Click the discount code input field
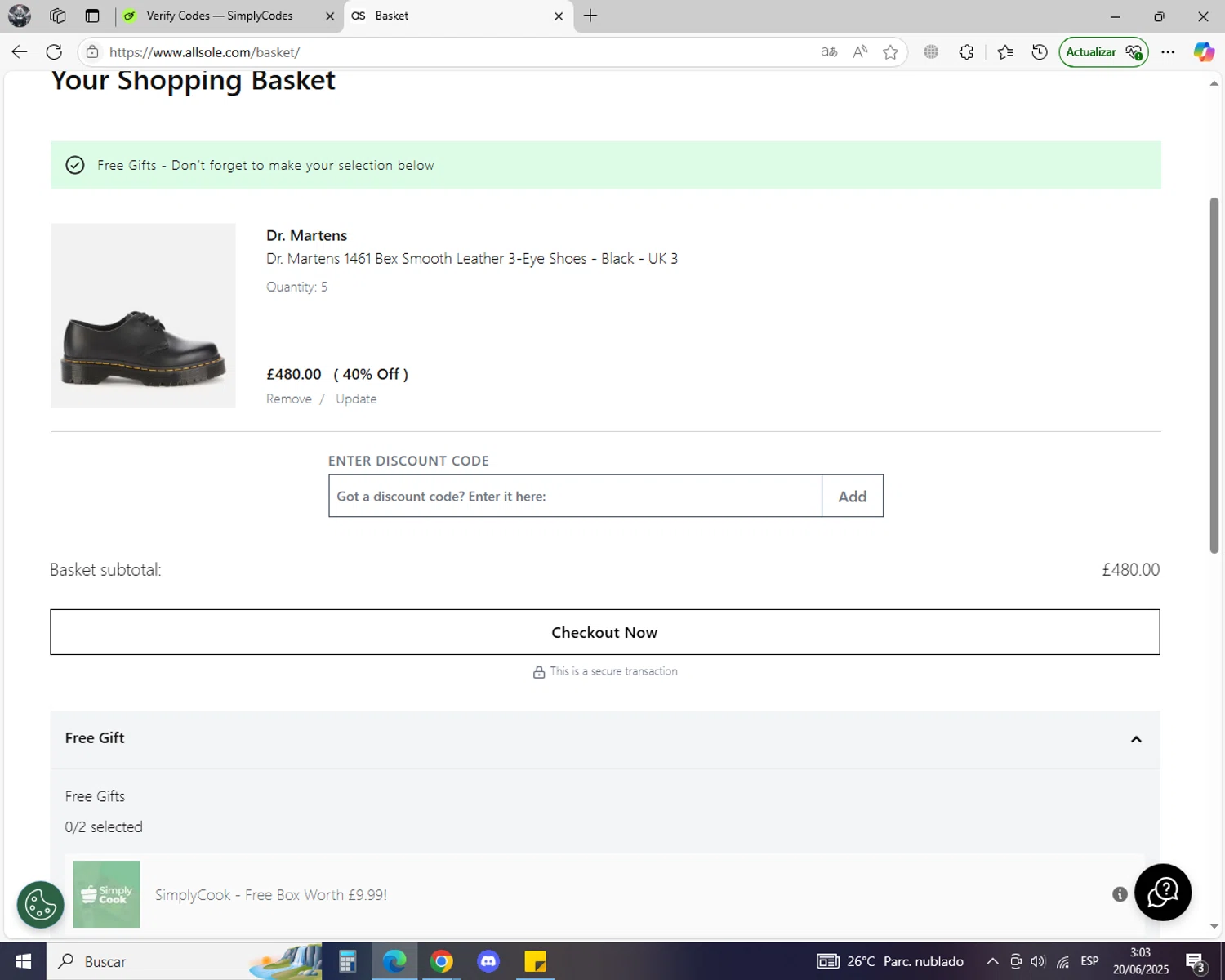 click(575, 496)
